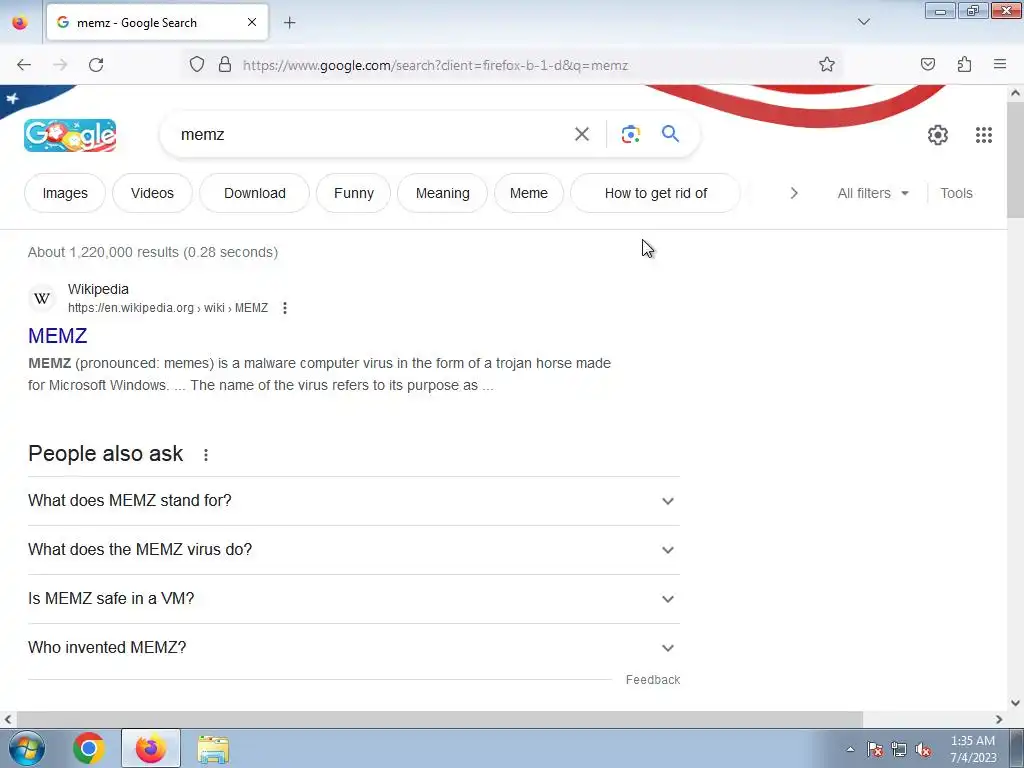Click Firefox taskbar icon
Screen dimensions: 1024x768
click(x=151, y=748)
